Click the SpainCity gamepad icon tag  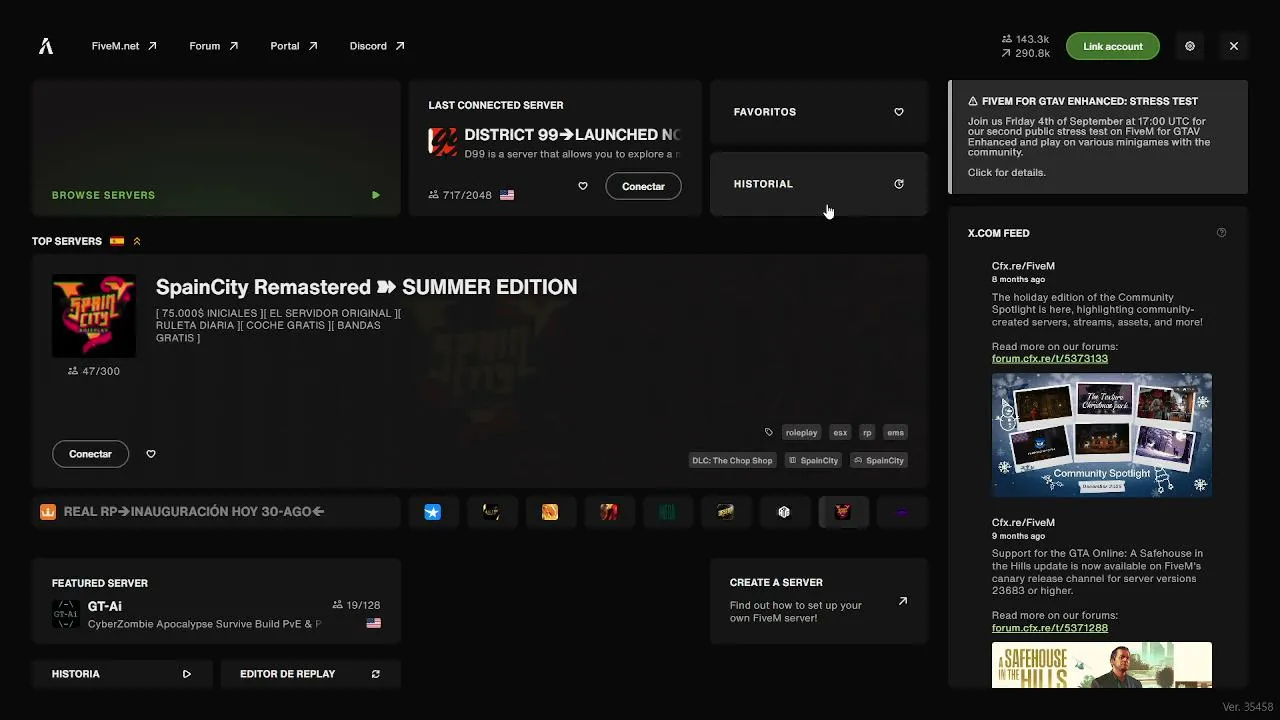[879, 461]
